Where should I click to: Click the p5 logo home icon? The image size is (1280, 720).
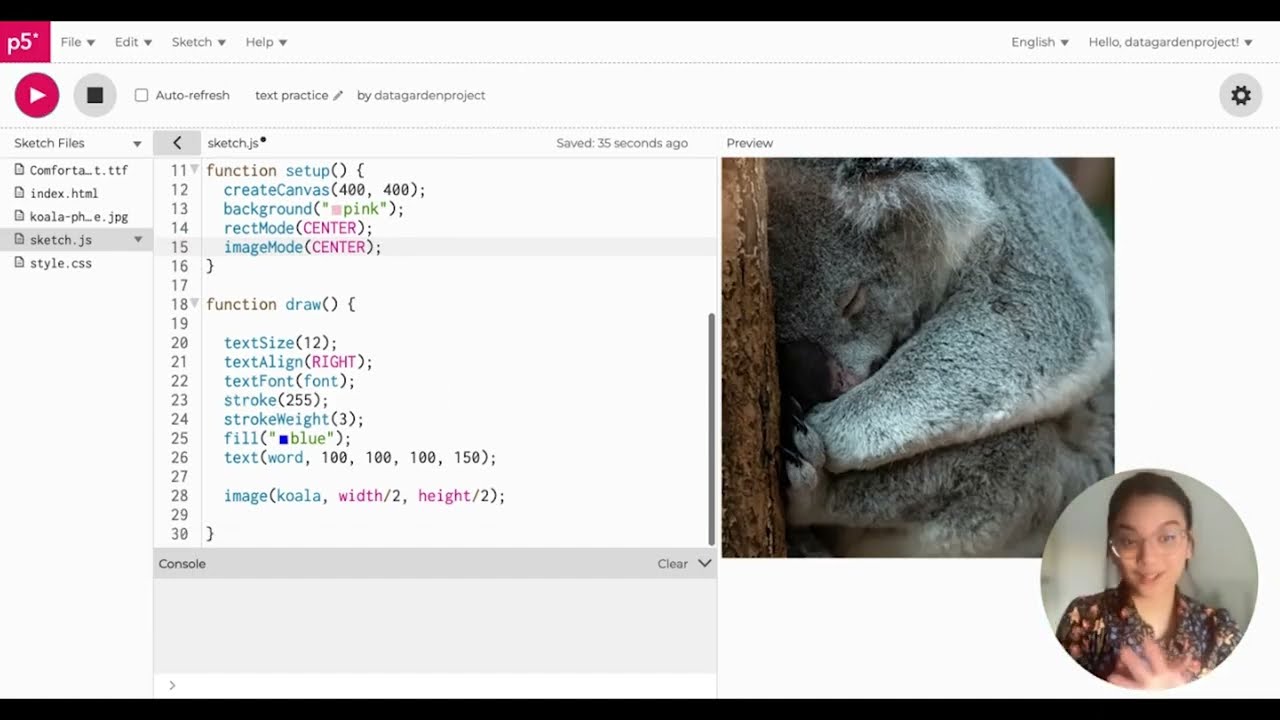[x=24, y=42]
